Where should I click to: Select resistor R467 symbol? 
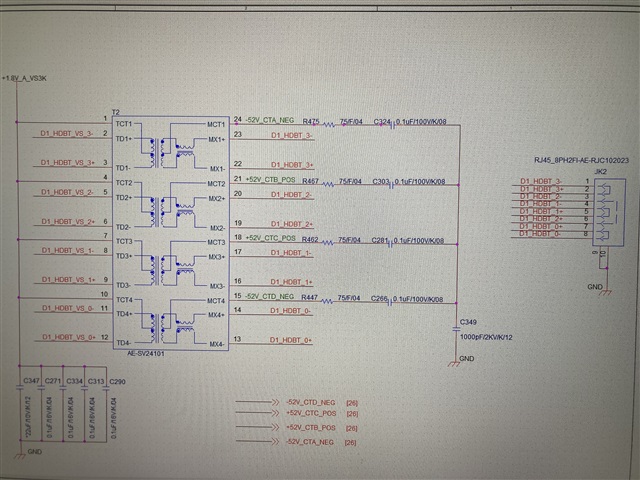329,184
